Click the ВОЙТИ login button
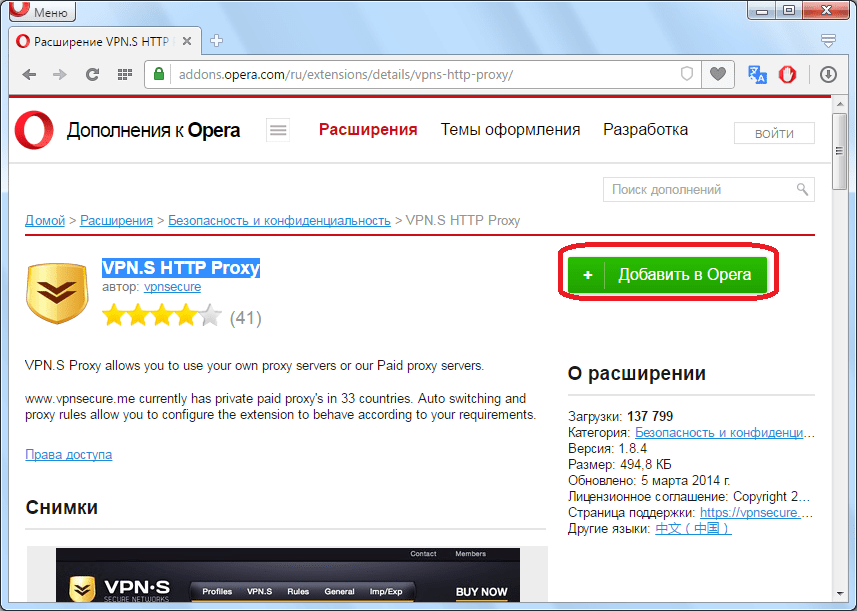 pyautogui.click(x=774, y=133)
